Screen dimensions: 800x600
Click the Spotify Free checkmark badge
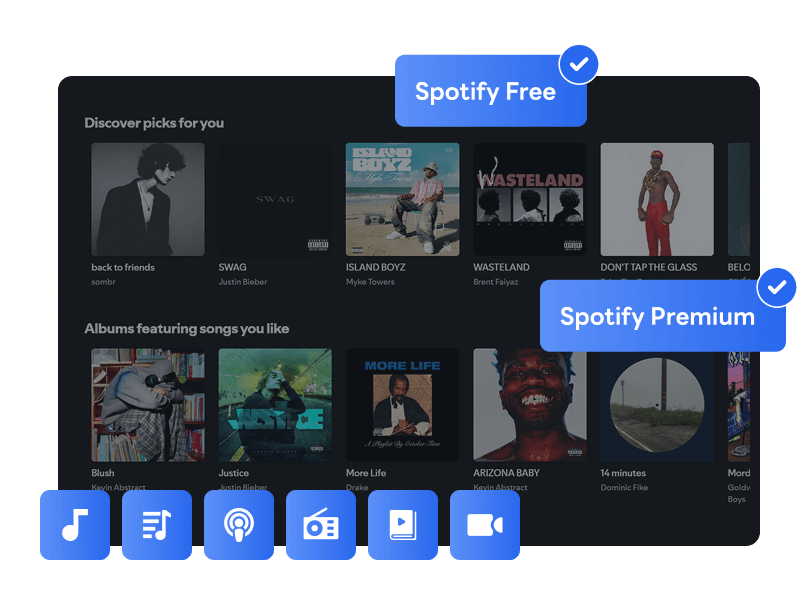pyautogui.click(x=579, y=64)
